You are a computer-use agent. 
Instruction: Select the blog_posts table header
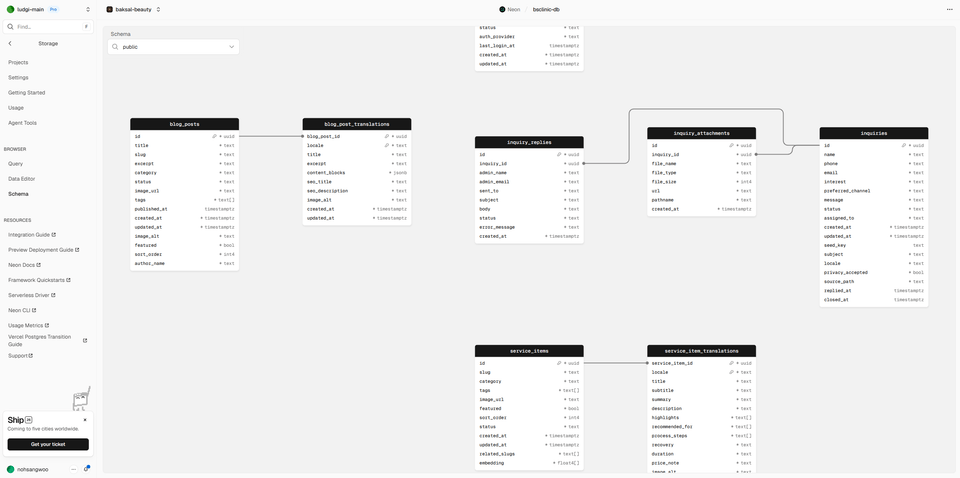pyautogui.click(x=184, y=124)
